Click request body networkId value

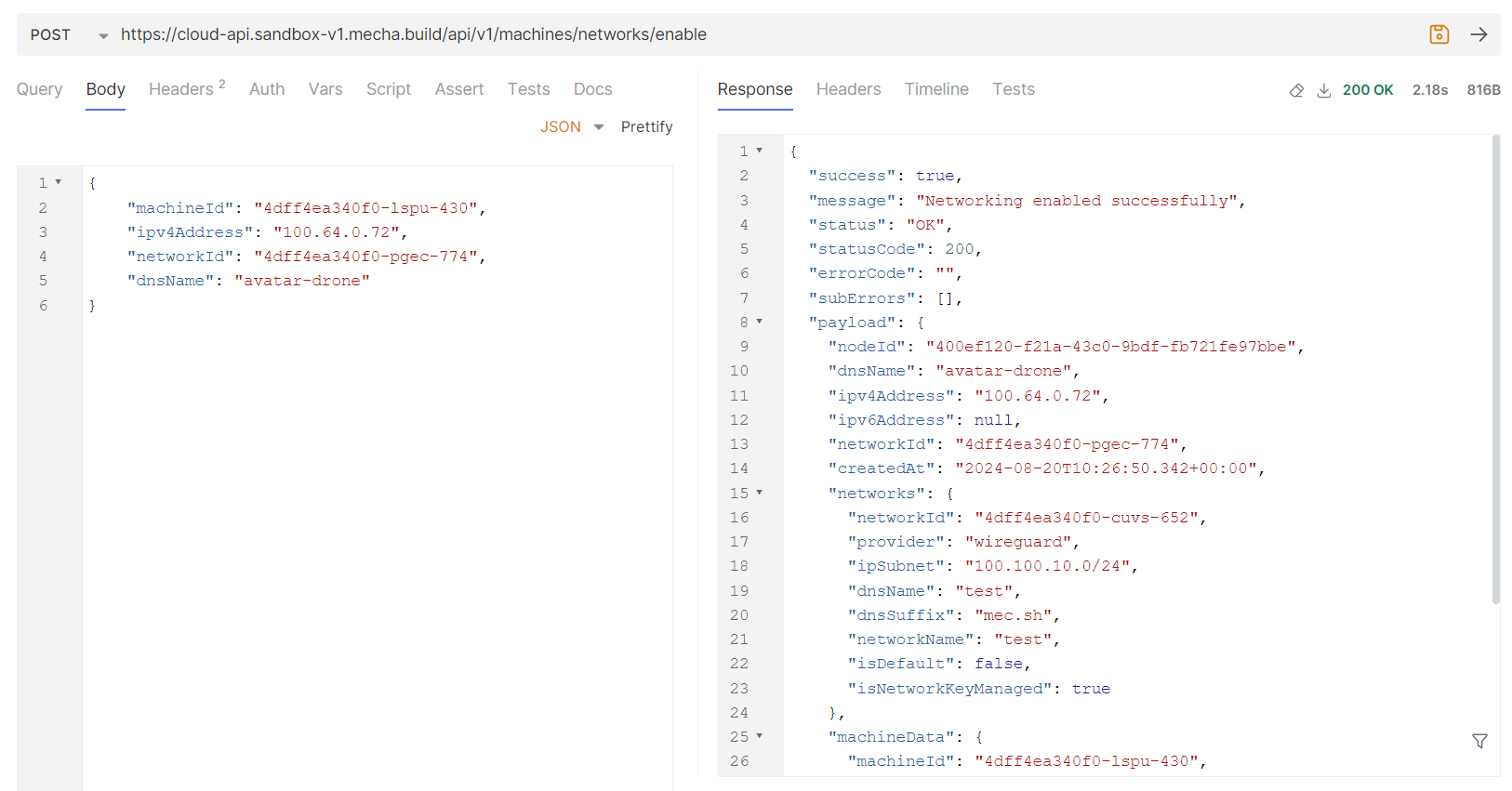tap(365, 257)
